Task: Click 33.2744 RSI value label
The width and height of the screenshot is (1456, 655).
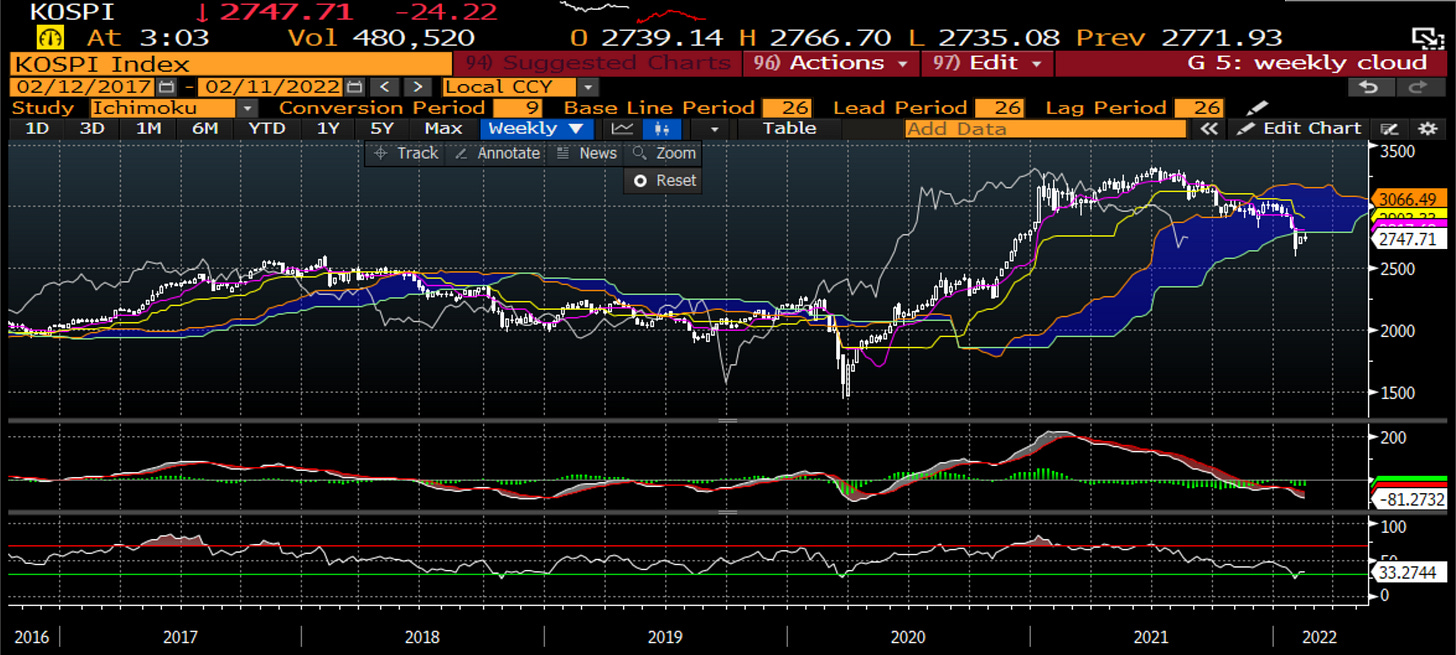Action: [1409, 574]
